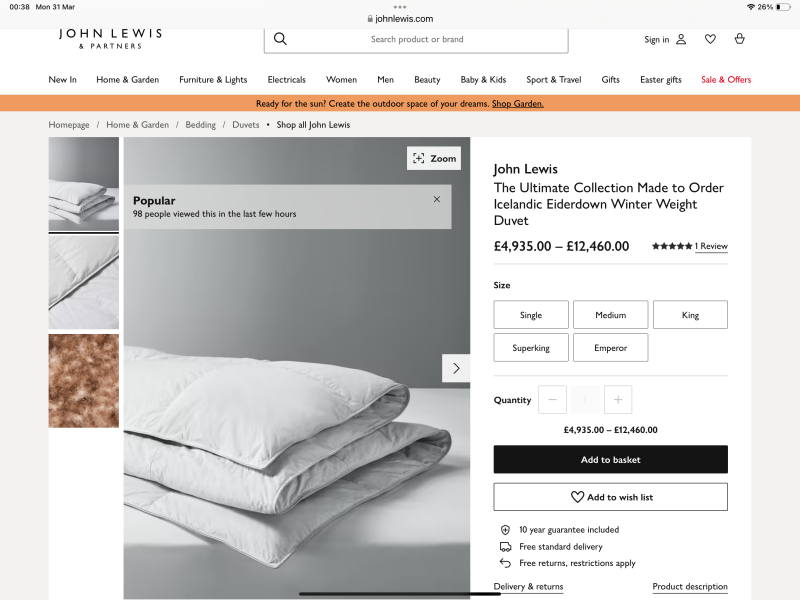Click the johnlewis.com address bar
This screenshot has height=600, width=800.
(400, 19)
